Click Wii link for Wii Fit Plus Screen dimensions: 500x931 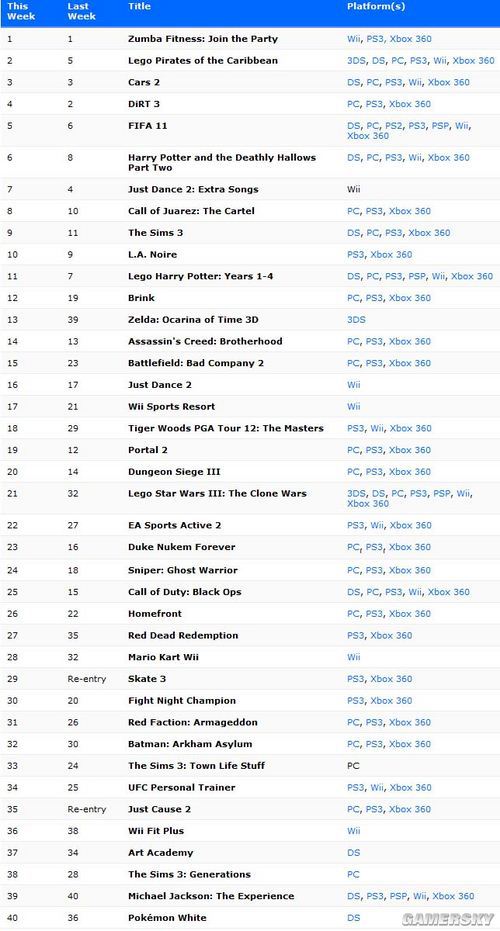coord(353,831)
